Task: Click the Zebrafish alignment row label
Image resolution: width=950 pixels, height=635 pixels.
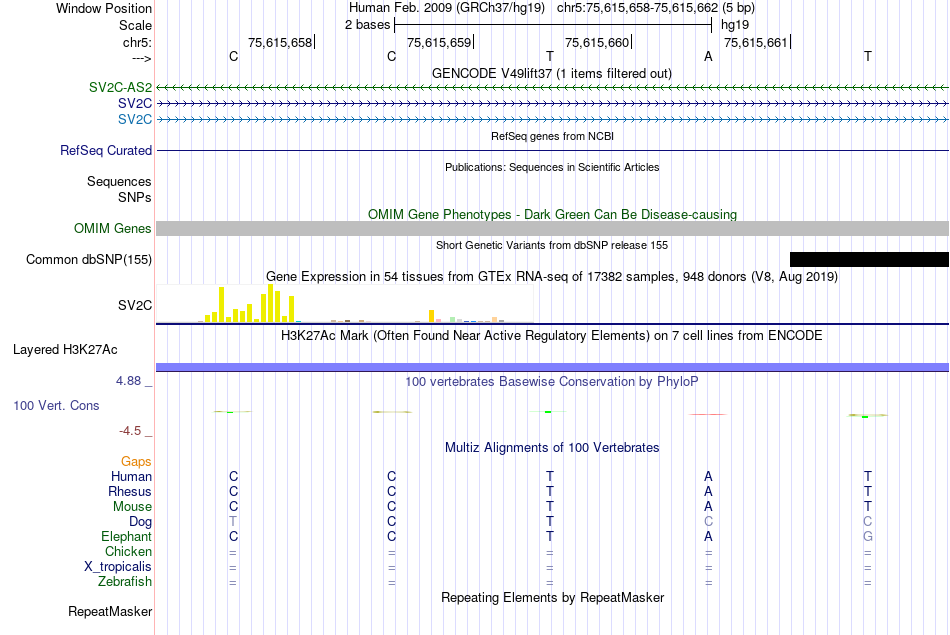Action: tap(125, 581)
